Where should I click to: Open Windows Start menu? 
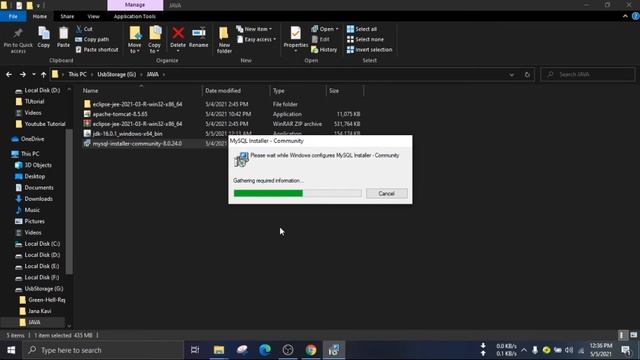pos(11,350)
